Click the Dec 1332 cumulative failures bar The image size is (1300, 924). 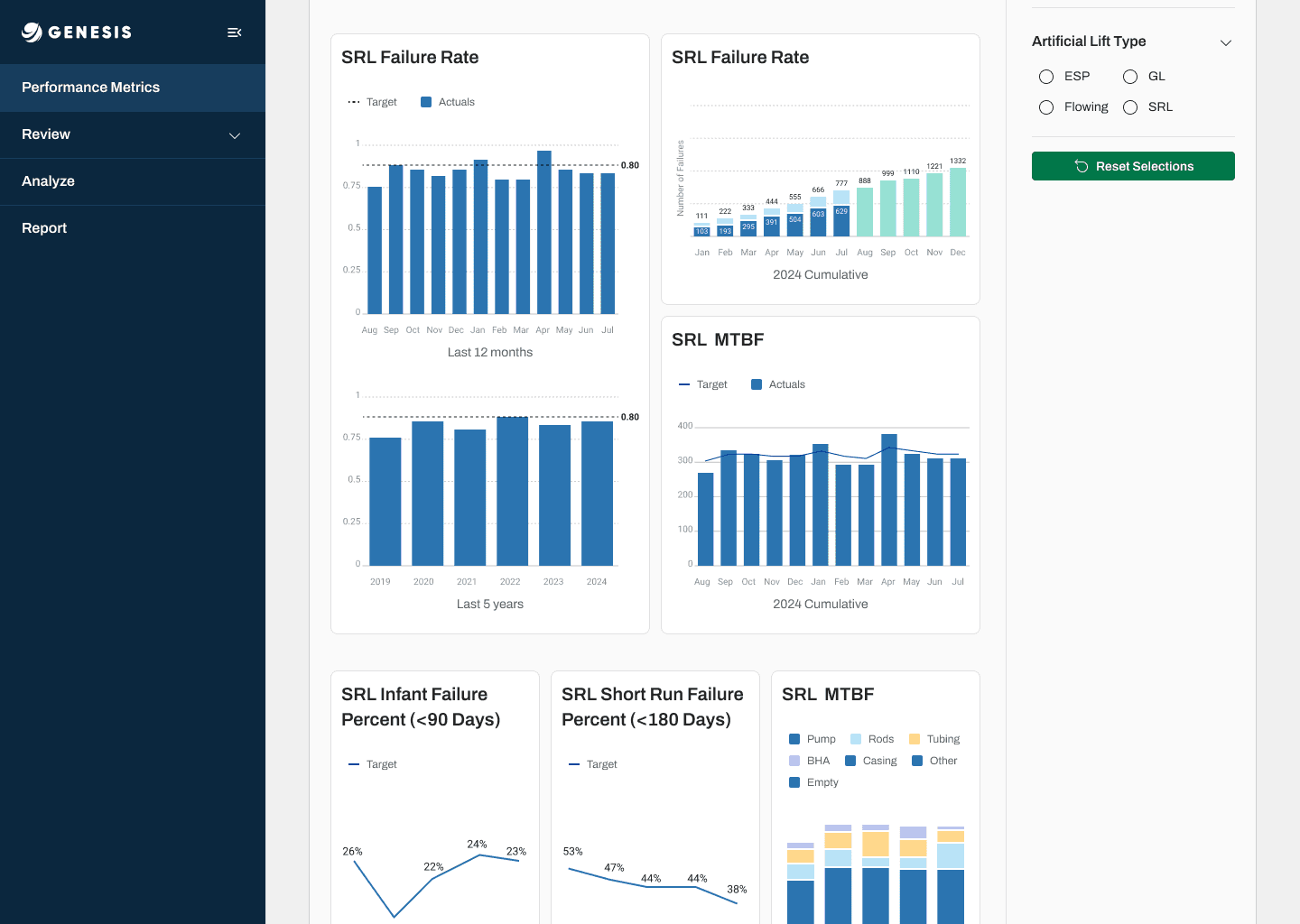[958, 202]
